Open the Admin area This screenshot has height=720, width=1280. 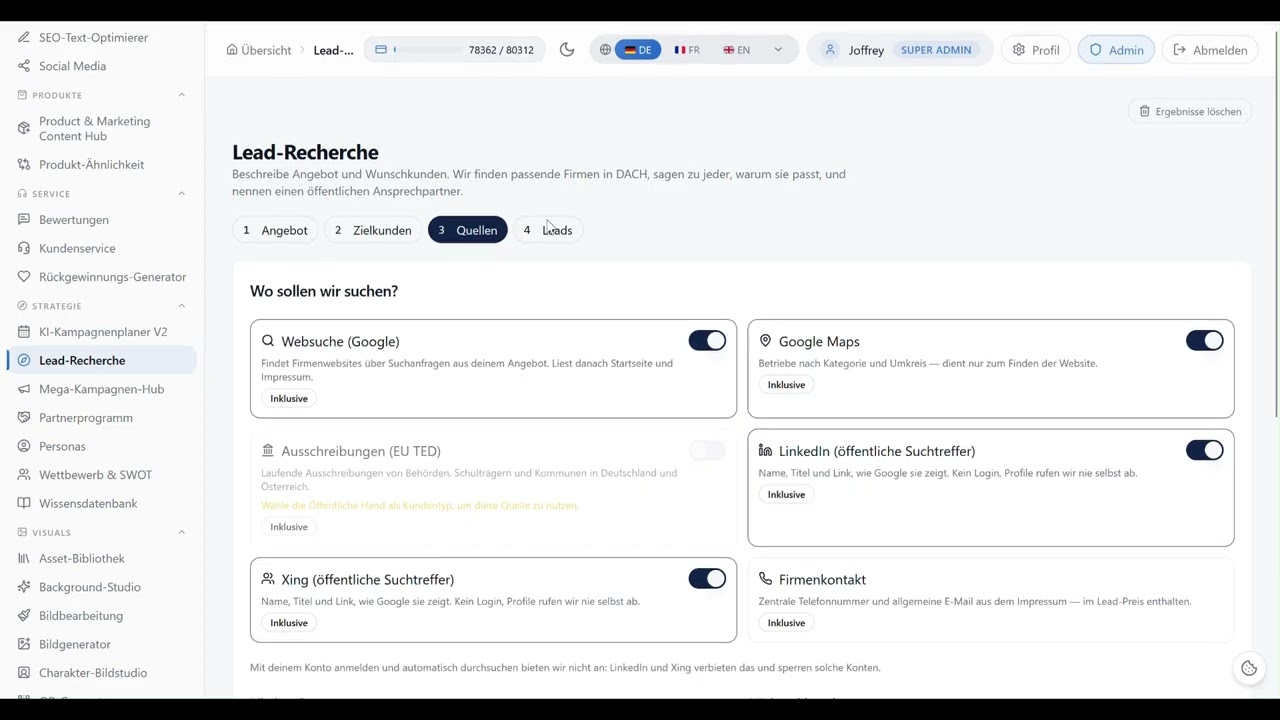1117,50
